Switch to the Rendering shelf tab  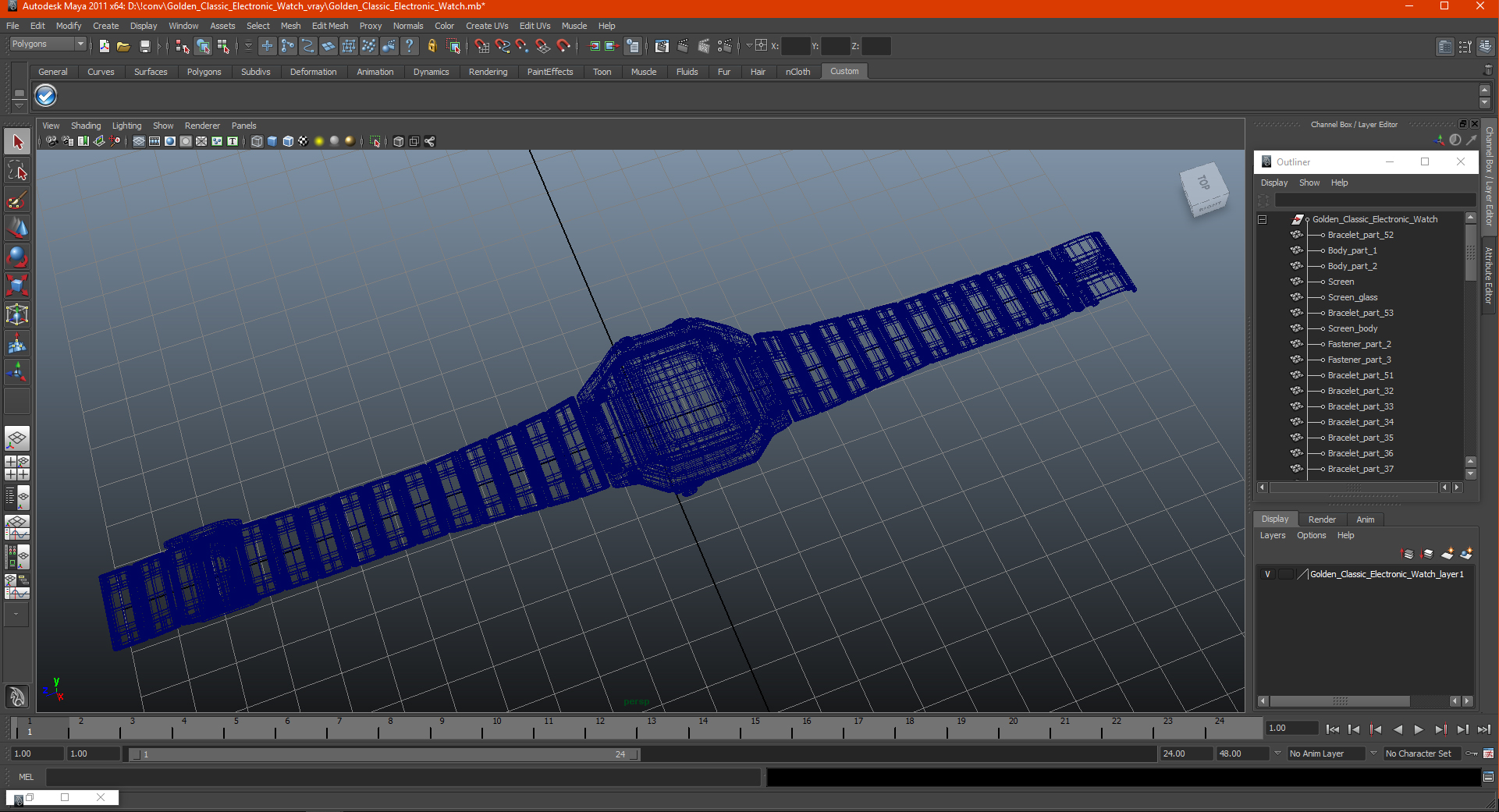[x=488, y=72]
